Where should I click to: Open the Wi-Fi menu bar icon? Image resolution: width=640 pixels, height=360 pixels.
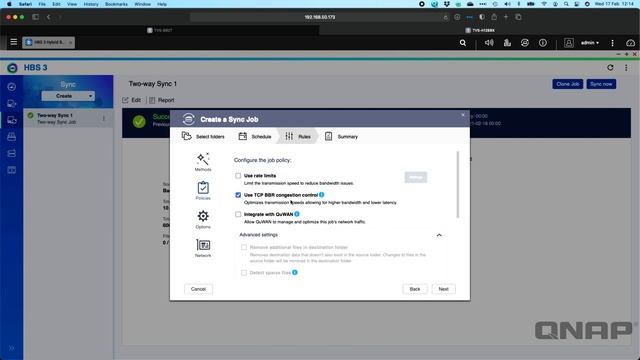pyautogui.click(x=544, y=4)
